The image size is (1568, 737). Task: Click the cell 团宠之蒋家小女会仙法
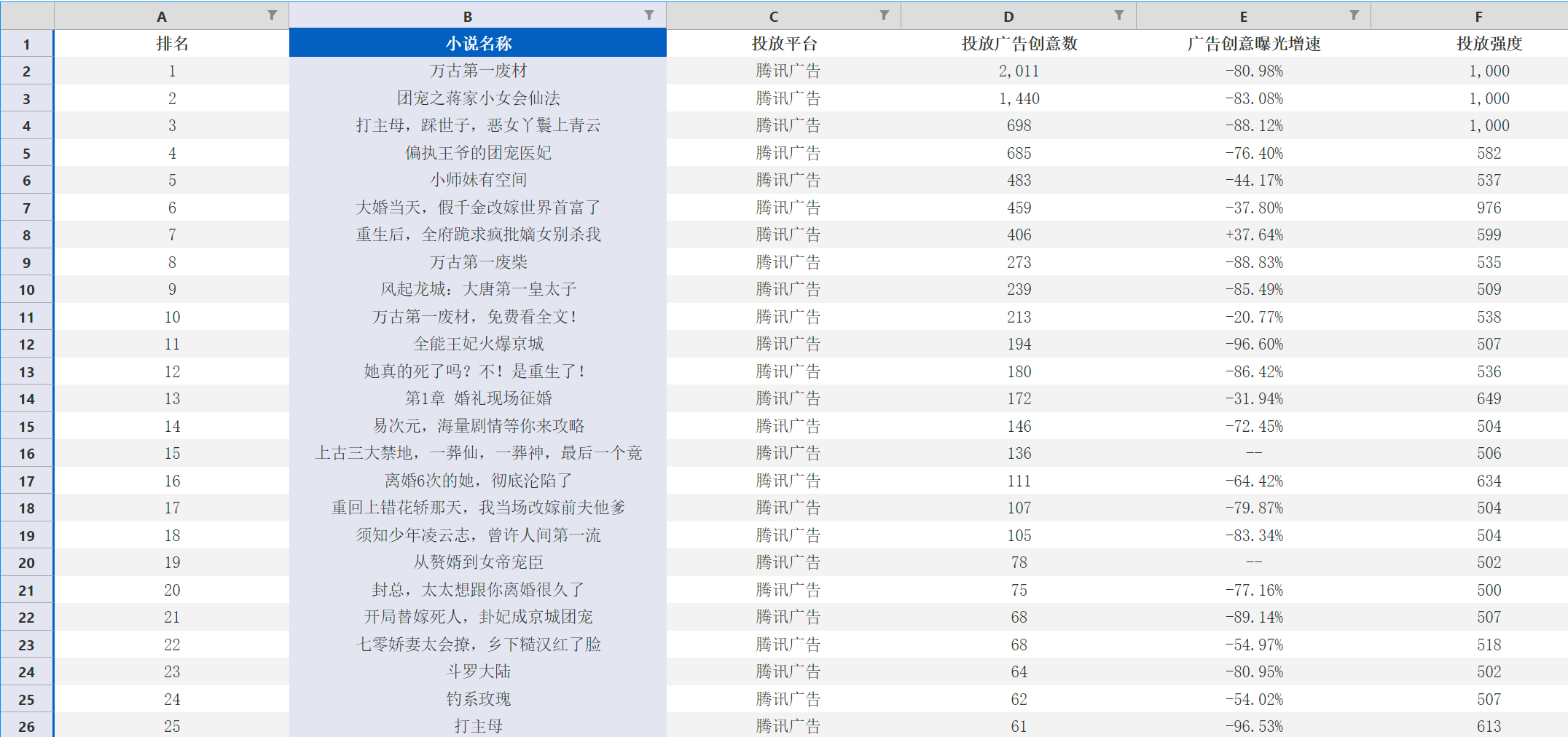[x=478, y=98]
